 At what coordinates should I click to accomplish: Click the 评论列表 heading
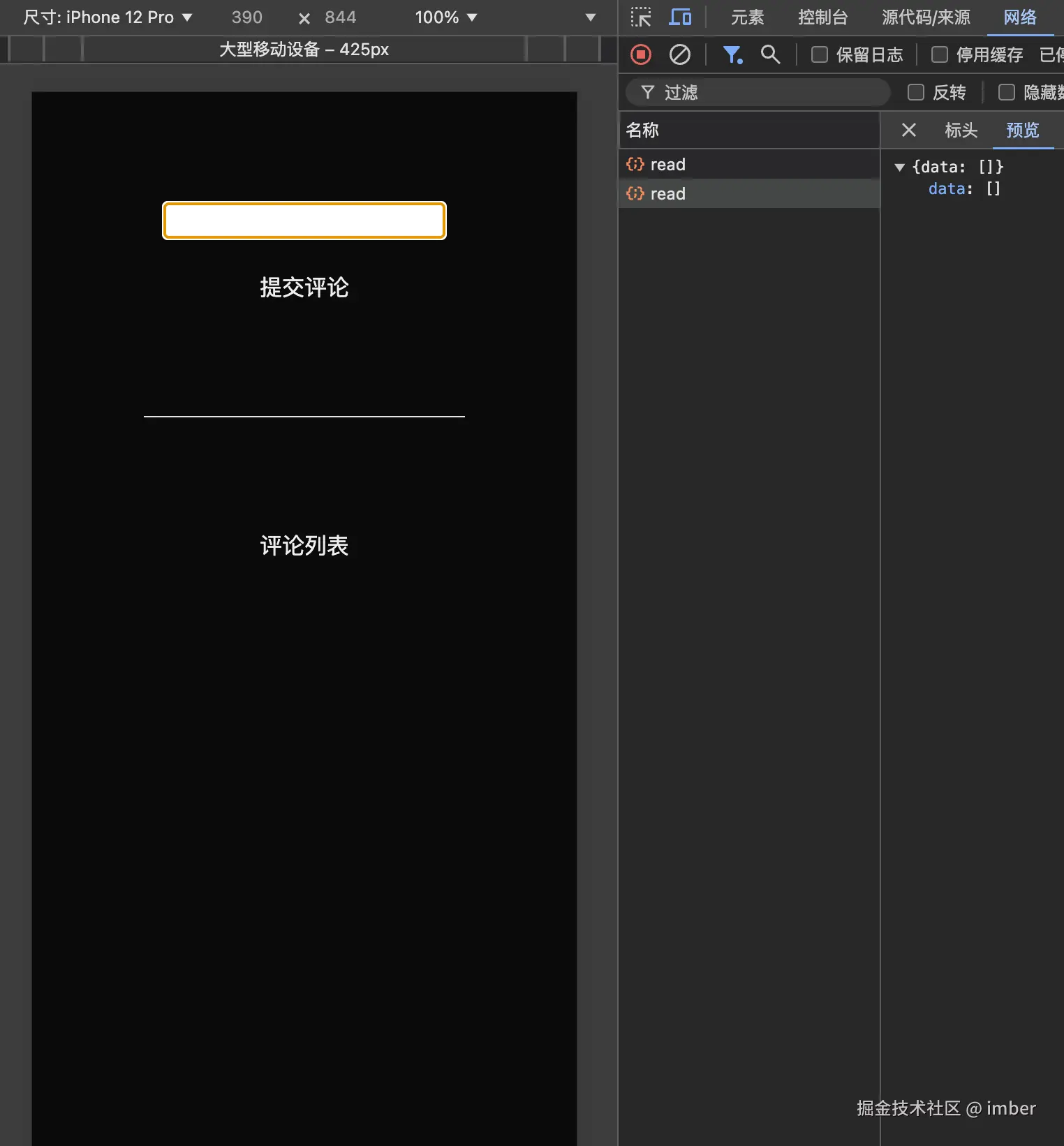click(x=304, y=546)
